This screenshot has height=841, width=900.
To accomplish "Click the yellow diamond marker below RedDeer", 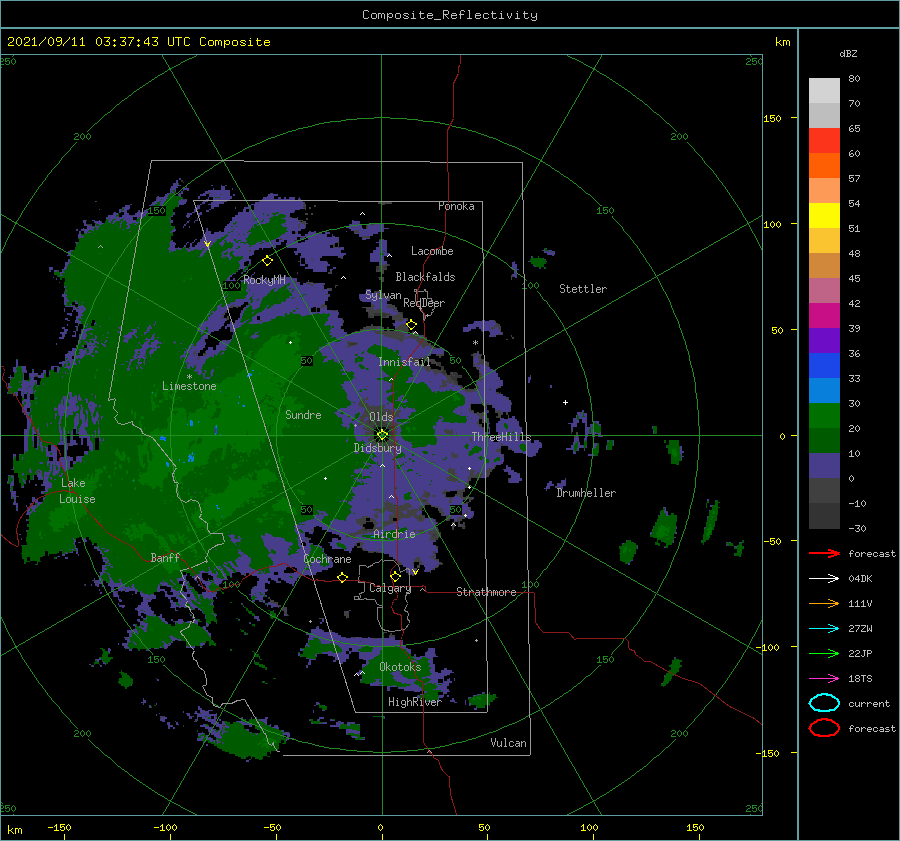I will coord(412,325).
